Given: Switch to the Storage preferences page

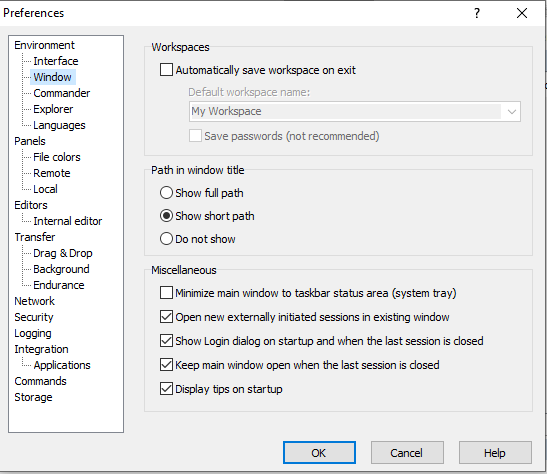Looking at the screenshot, I should (x=33, y=397).
